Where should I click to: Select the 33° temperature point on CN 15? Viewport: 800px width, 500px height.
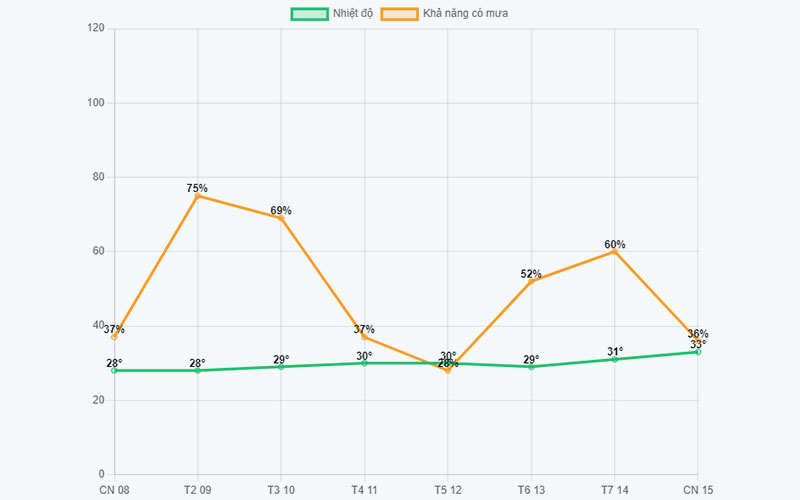click(698, 352)
